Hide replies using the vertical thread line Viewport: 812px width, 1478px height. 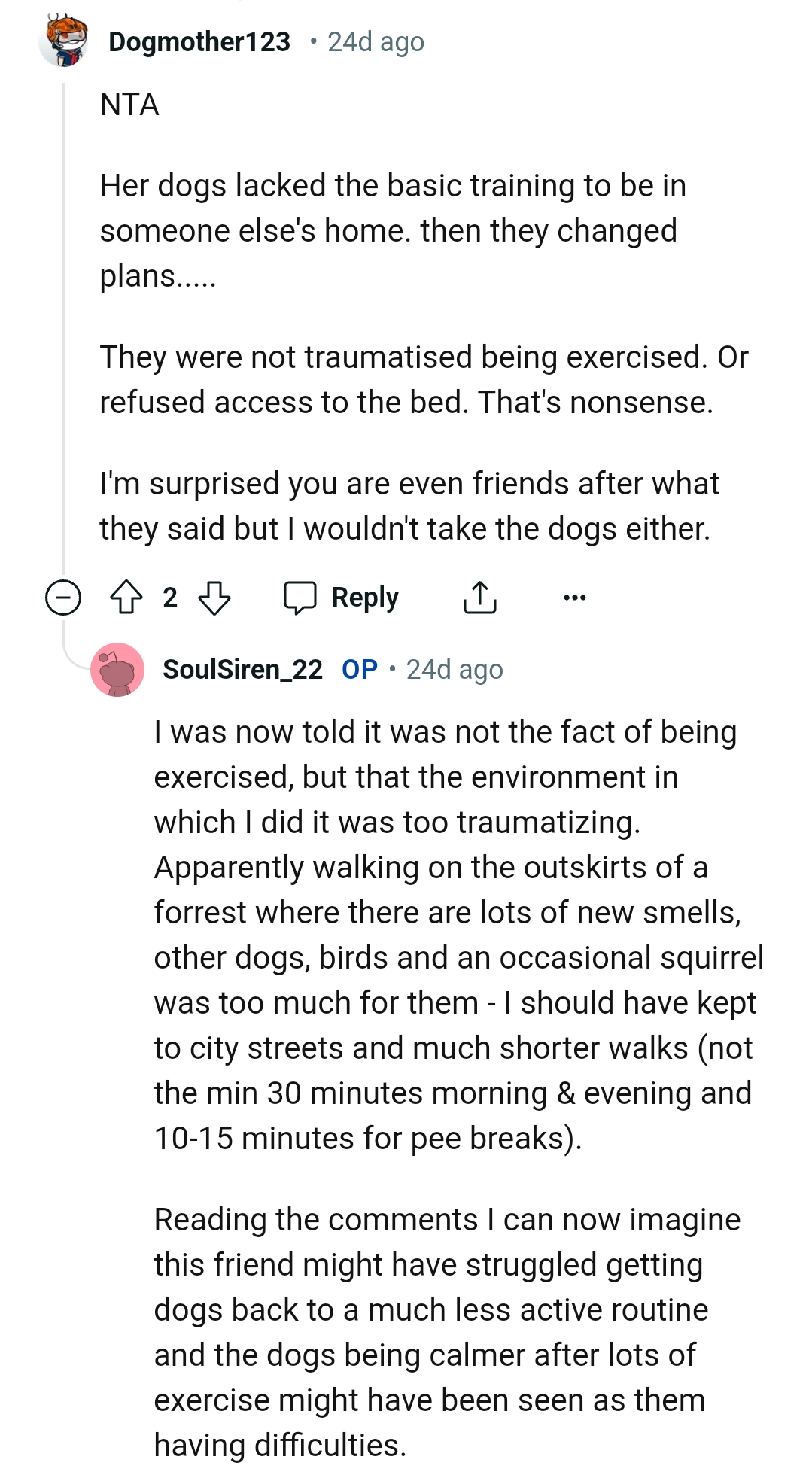[x=63, y=339]
